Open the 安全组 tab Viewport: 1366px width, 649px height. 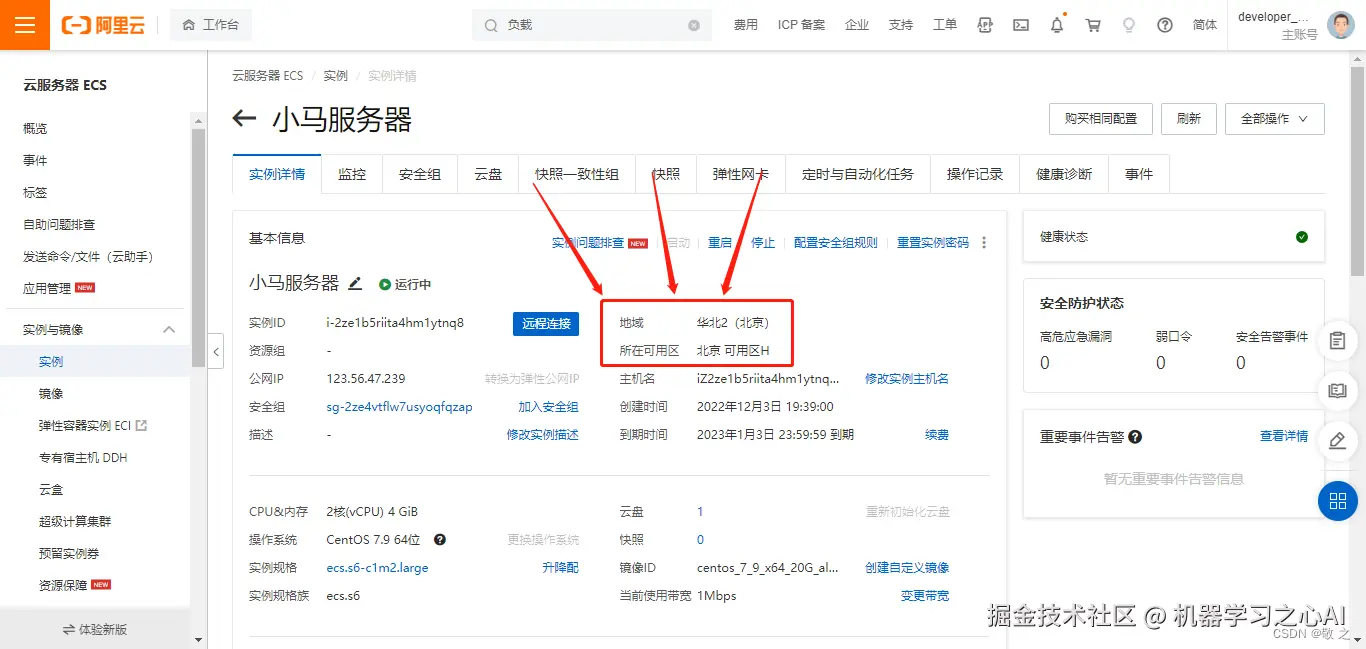coord(420,173)
